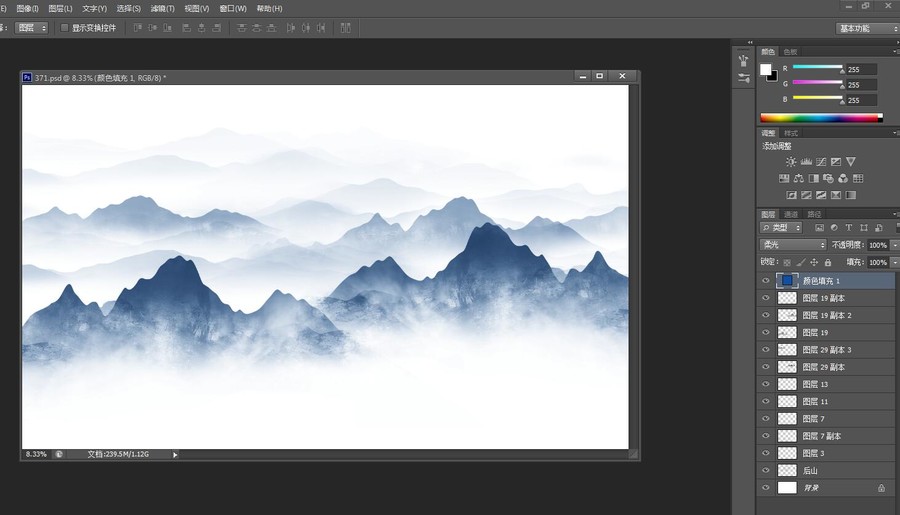
Task: Add a Color Balance adjustment
Action: pos(798,179)
